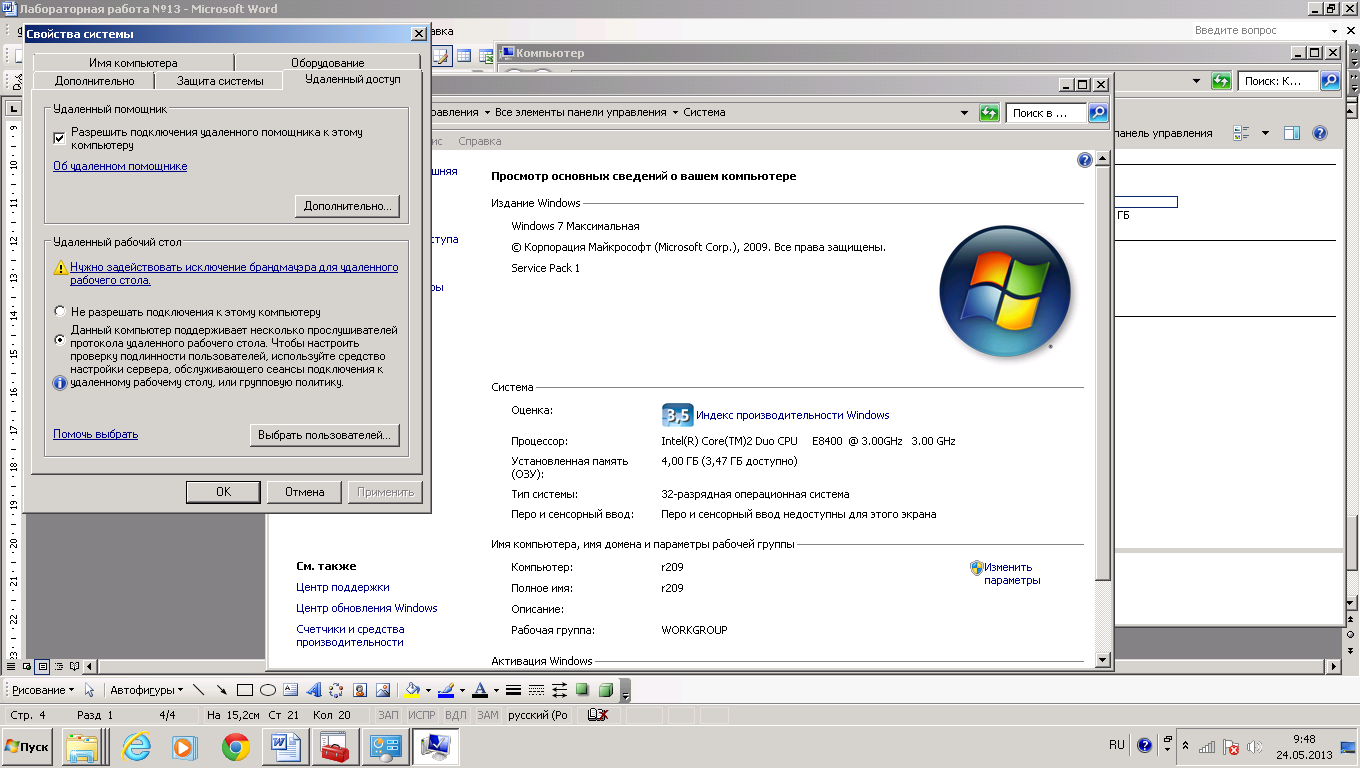The width and height of the screenshot is (1360, 768).
Task: Click the Action Center flag tray icon
Action: click(x=1232, y=746)
